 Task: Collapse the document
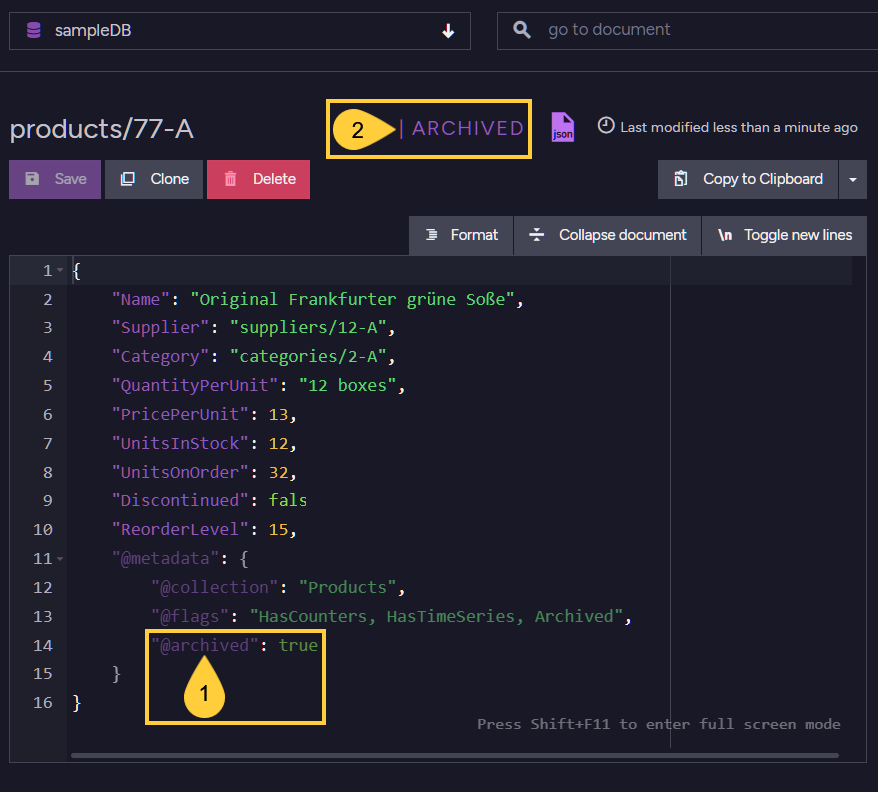608,235
